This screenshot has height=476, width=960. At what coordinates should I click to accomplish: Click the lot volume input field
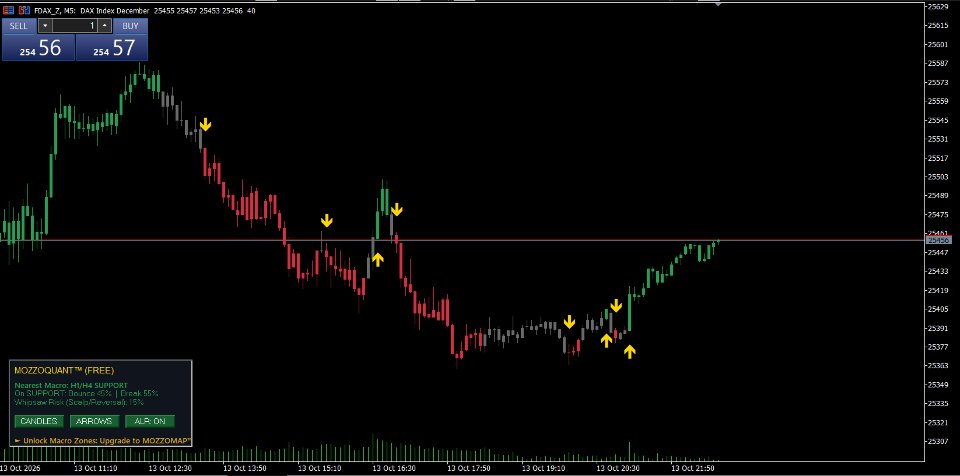[75, 26]
